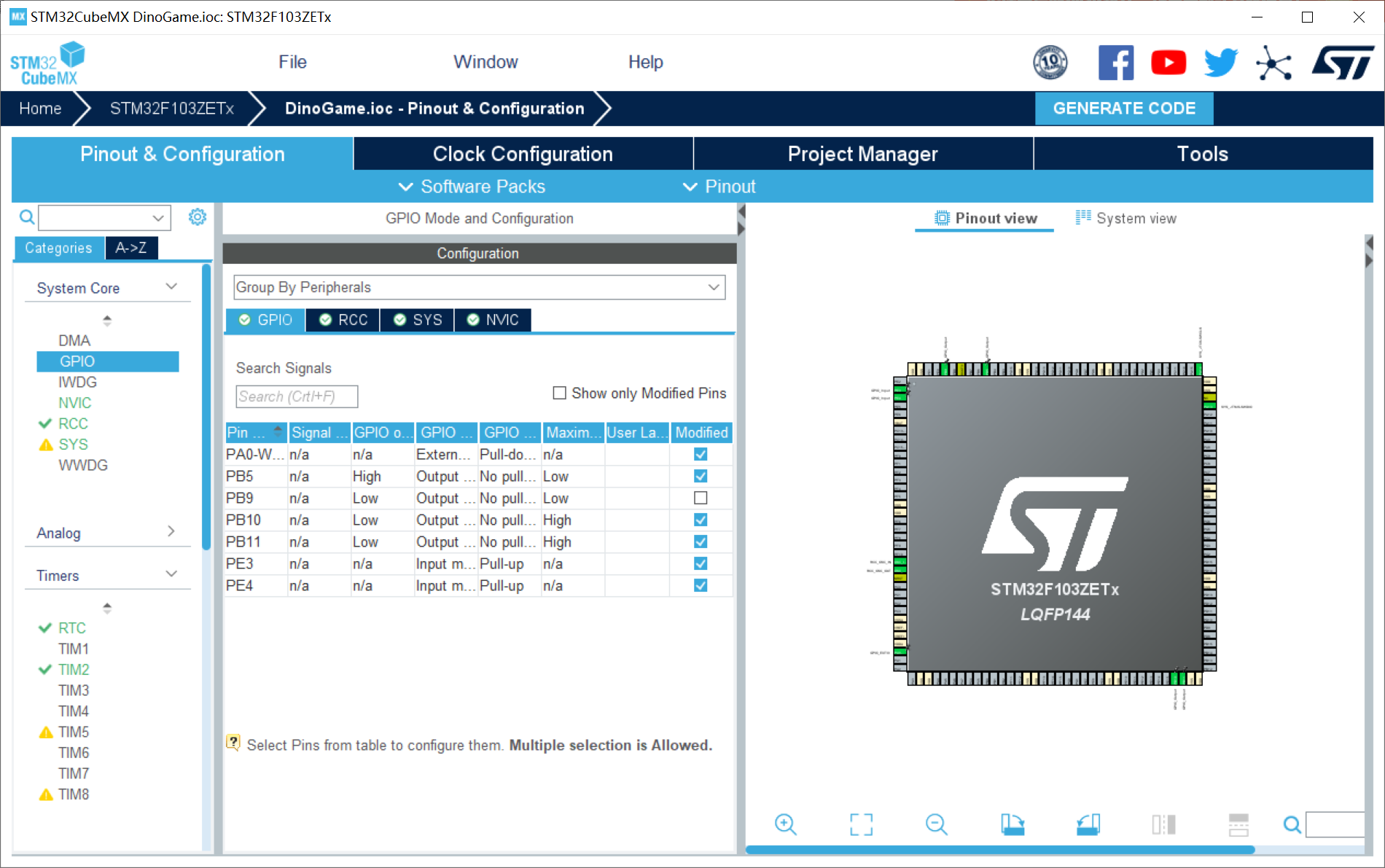Switch to Project Manager tab

[x=863, y=154]
